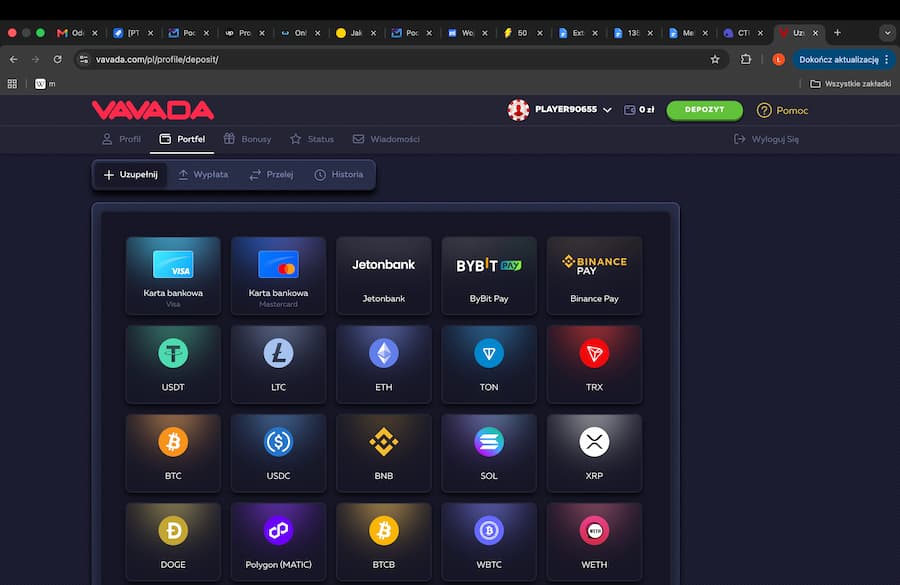Switch to the Przelej transfer sub-tab
Image resolution: width=900 pixels, height=585 pixels.
coord(271,175)
